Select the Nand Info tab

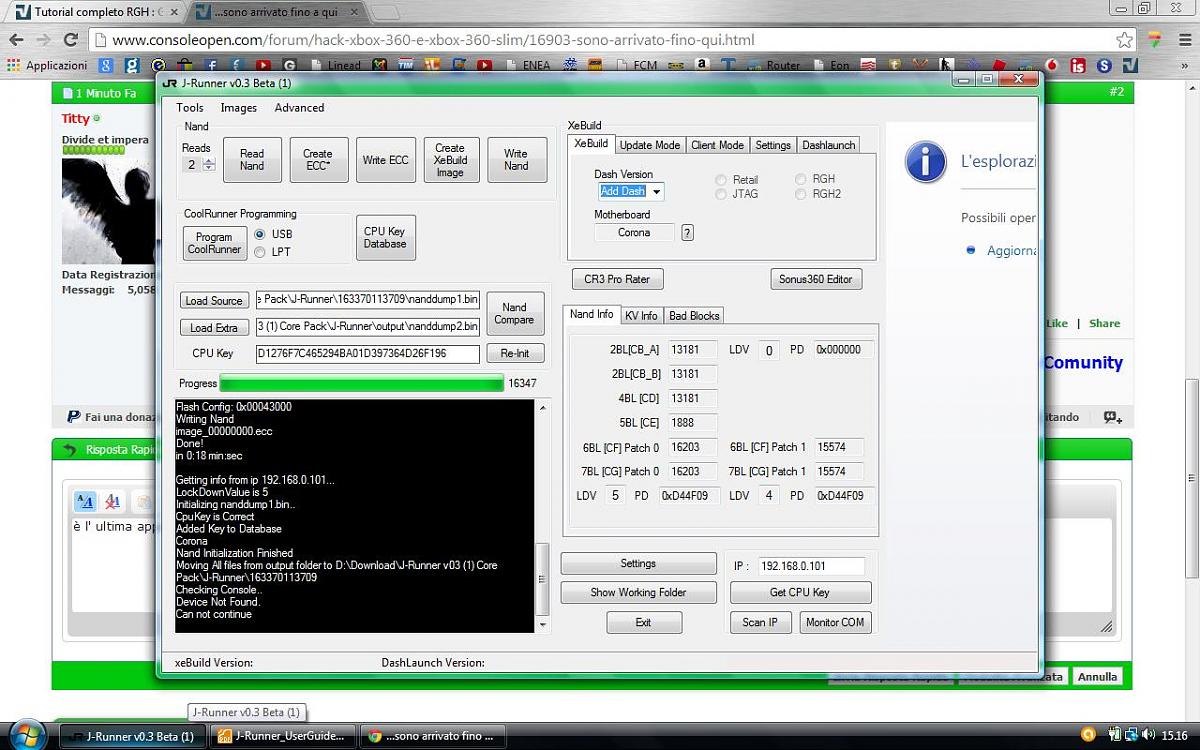(x=591, y=314)
